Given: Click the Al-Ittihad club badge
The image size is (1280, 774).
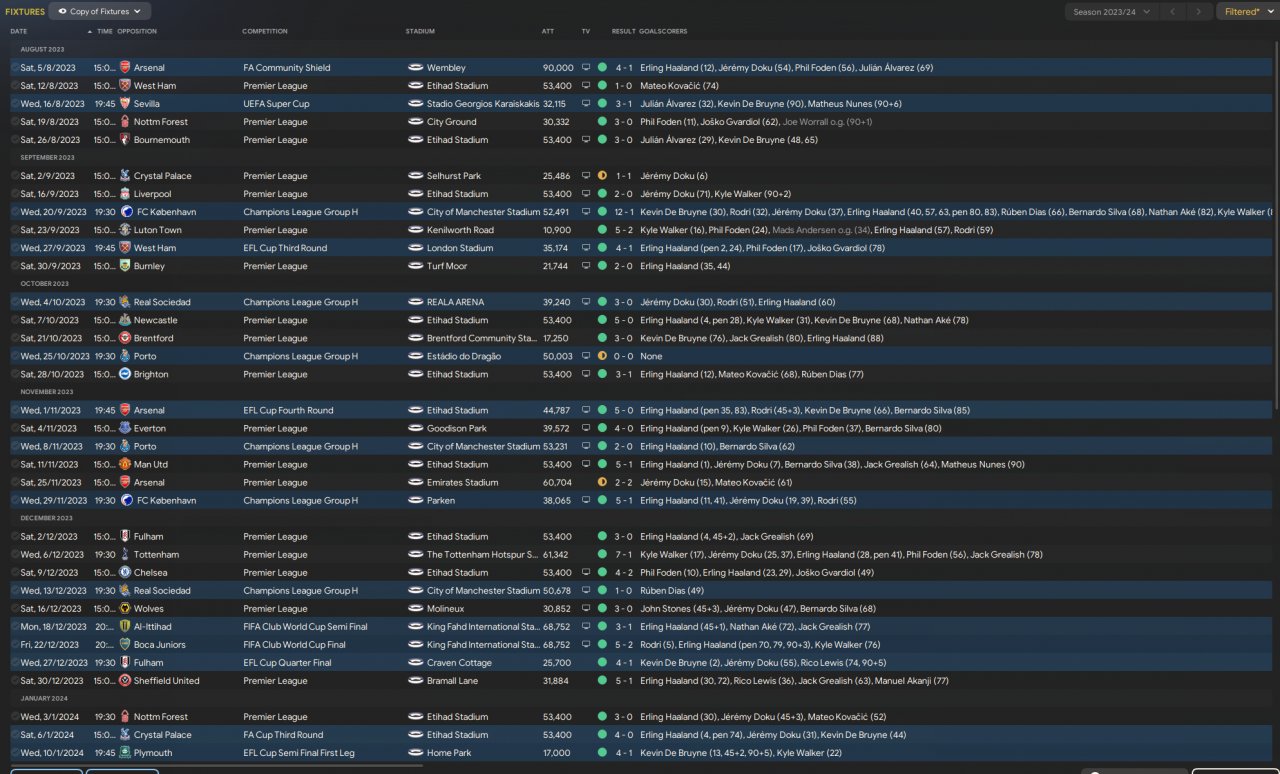Looking at the screenshot, I should [125, 626].
